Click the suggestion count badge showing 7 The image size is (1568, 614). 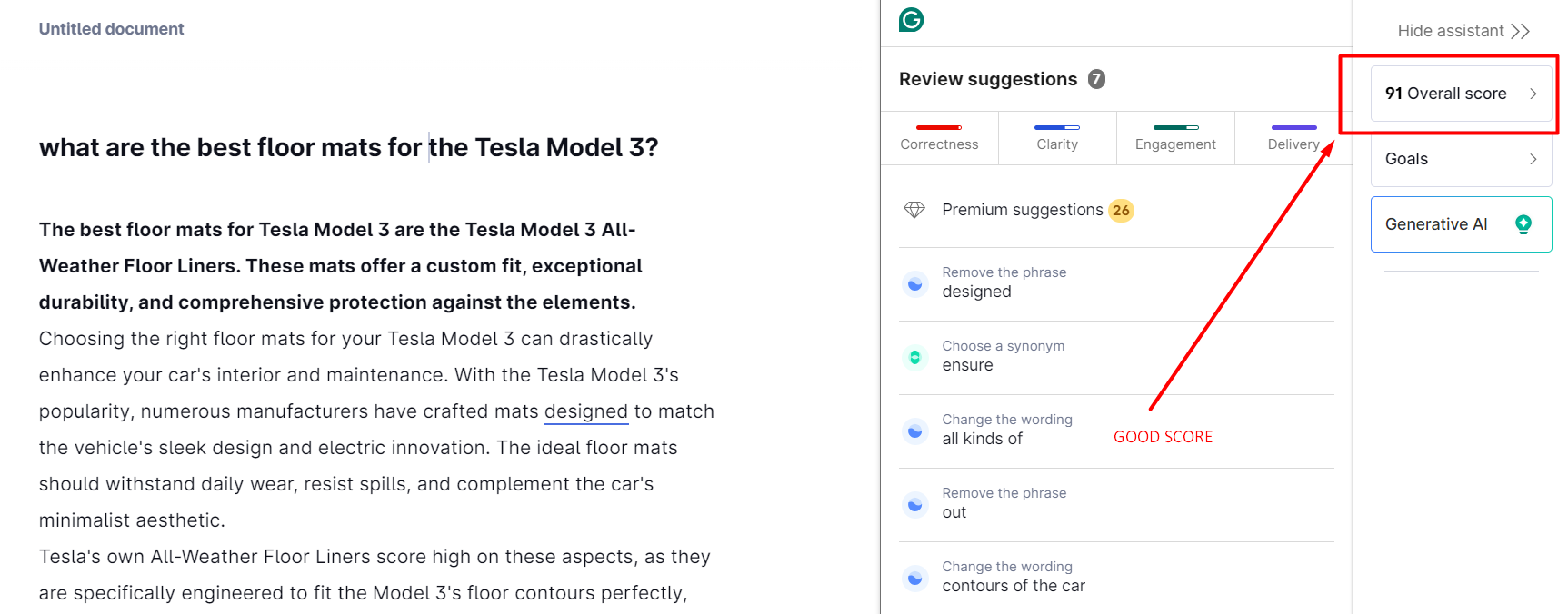[1097, 79]
